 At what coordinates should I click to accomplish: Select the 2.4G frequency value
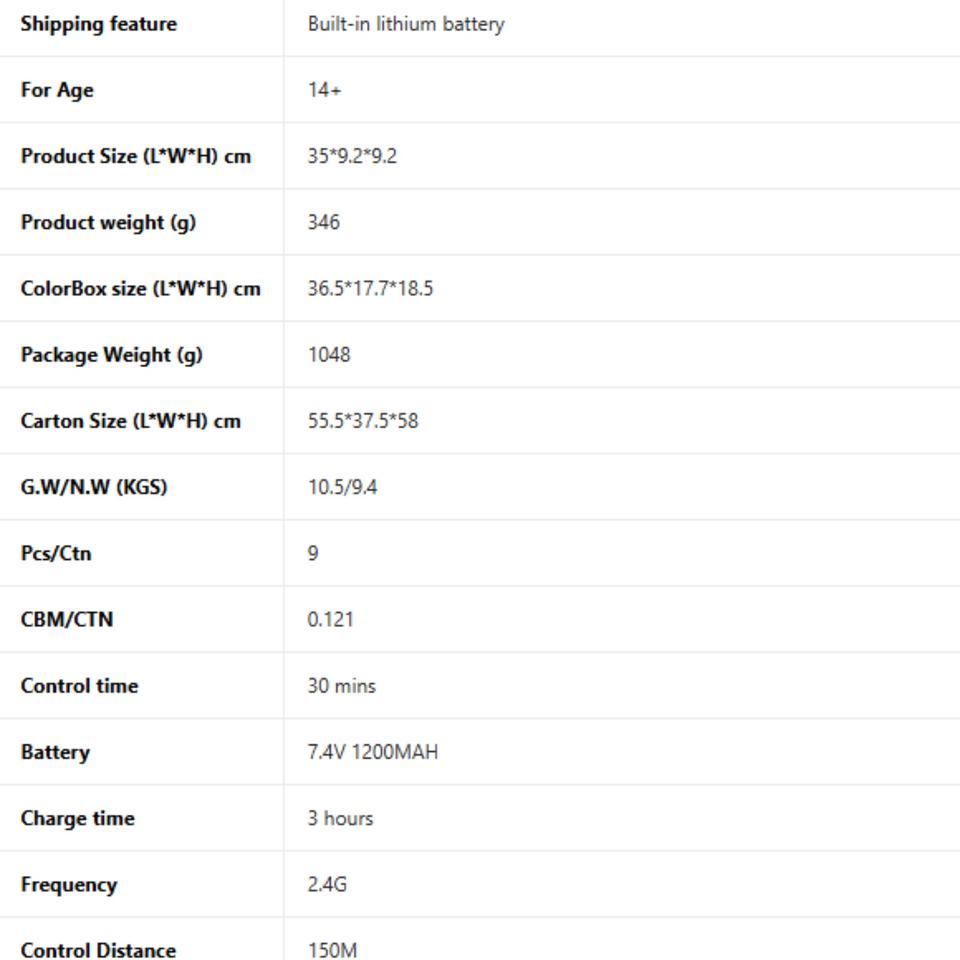point(327,884)
